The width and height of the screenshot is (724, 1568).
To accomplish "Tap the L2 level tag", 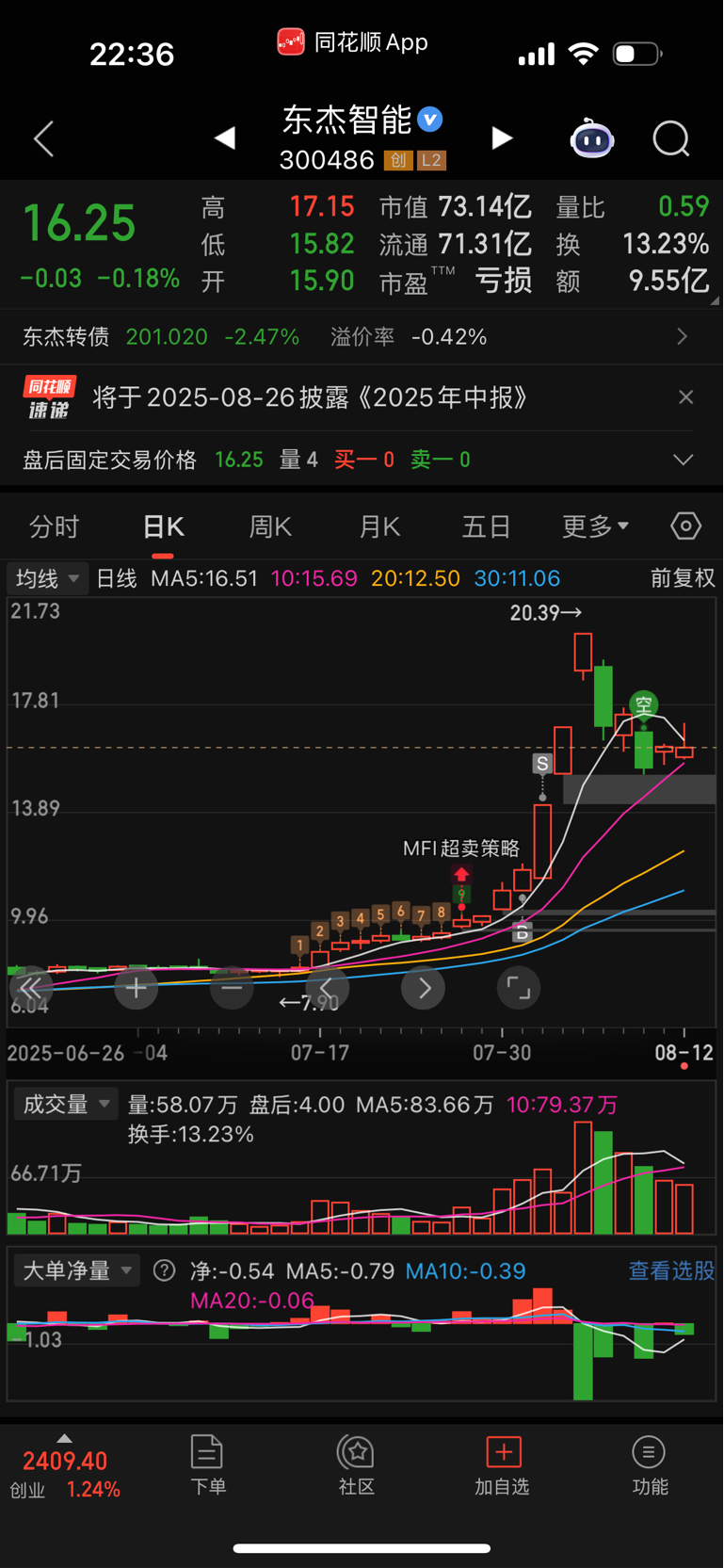I will pyautogui.click(x=431, y=160).
